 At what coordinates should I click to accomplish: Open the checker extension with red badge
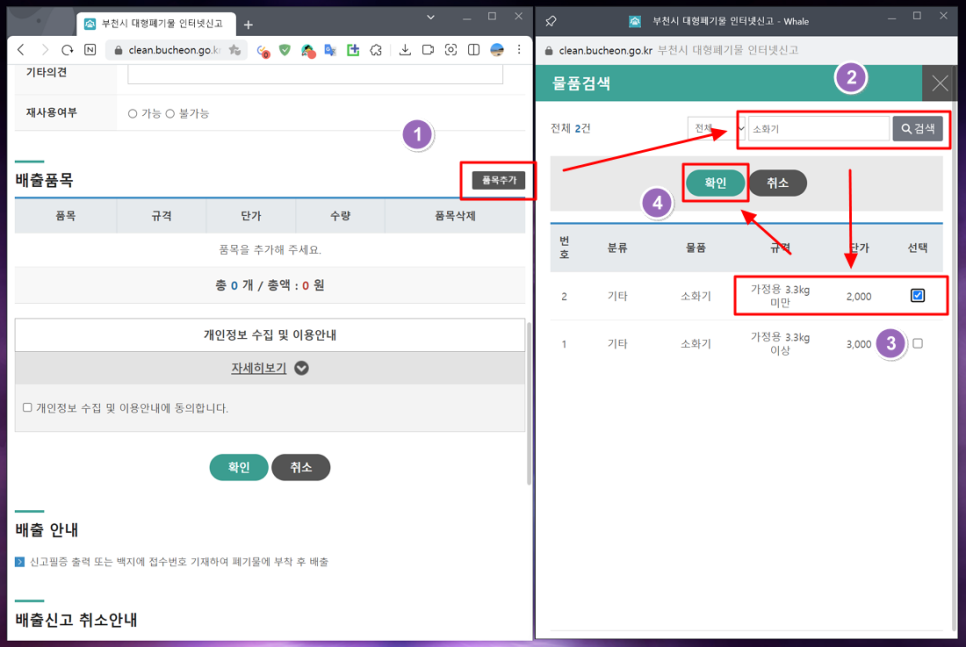(x=263, y=51)
